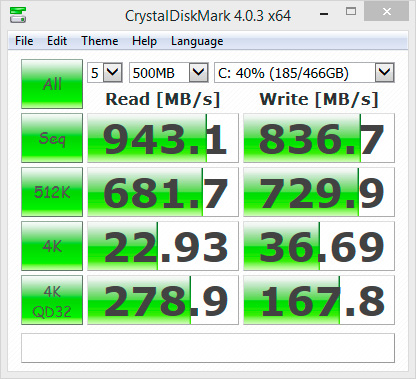416x379 pixels.
Task: Close the CrystalDiskMark window
Action: [x=387, y=12]
